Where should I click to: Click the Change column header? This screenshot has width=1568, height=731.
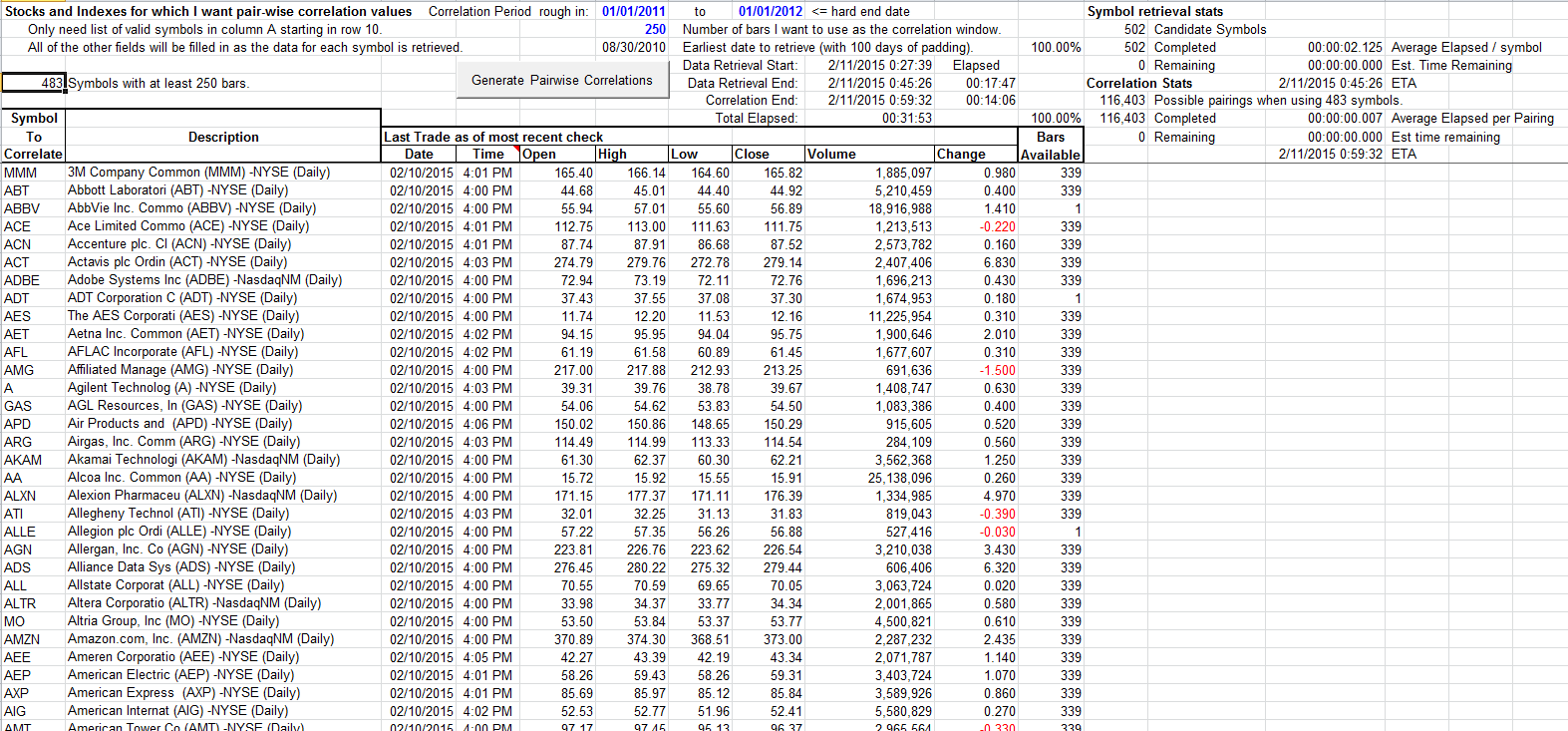click(x=976, y=154)
